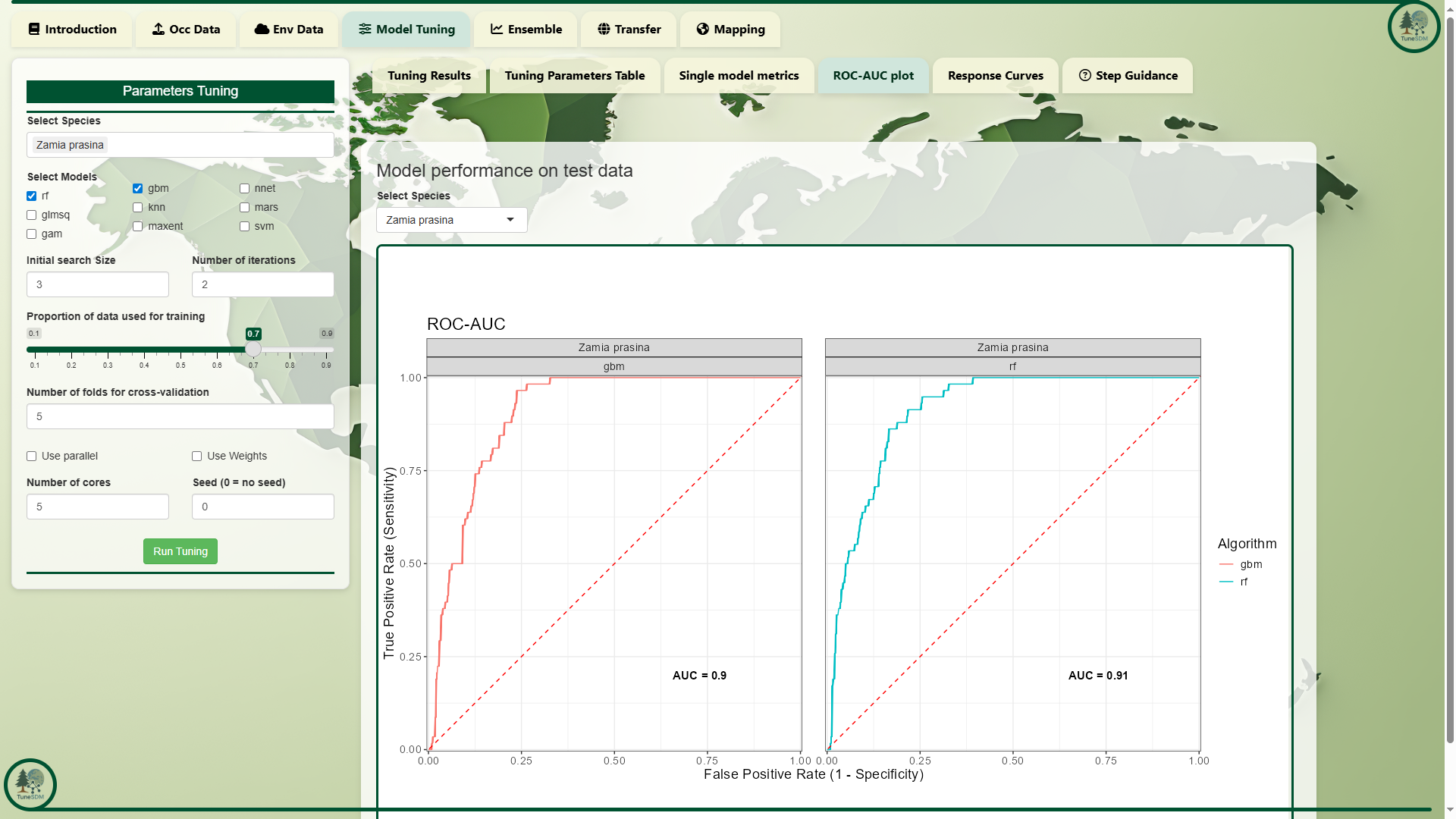Click the TuneSDM logo at top right

1414,27
